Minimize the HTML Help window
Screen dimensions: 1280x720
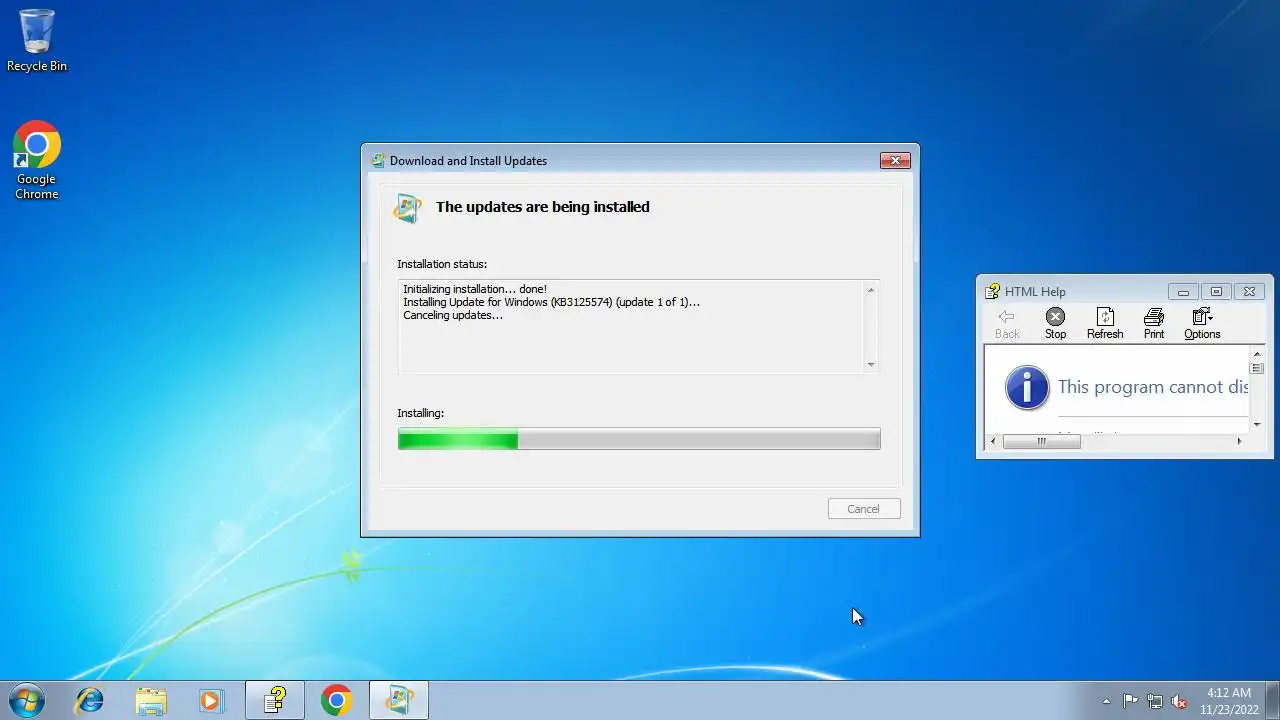pos(1183,292)
